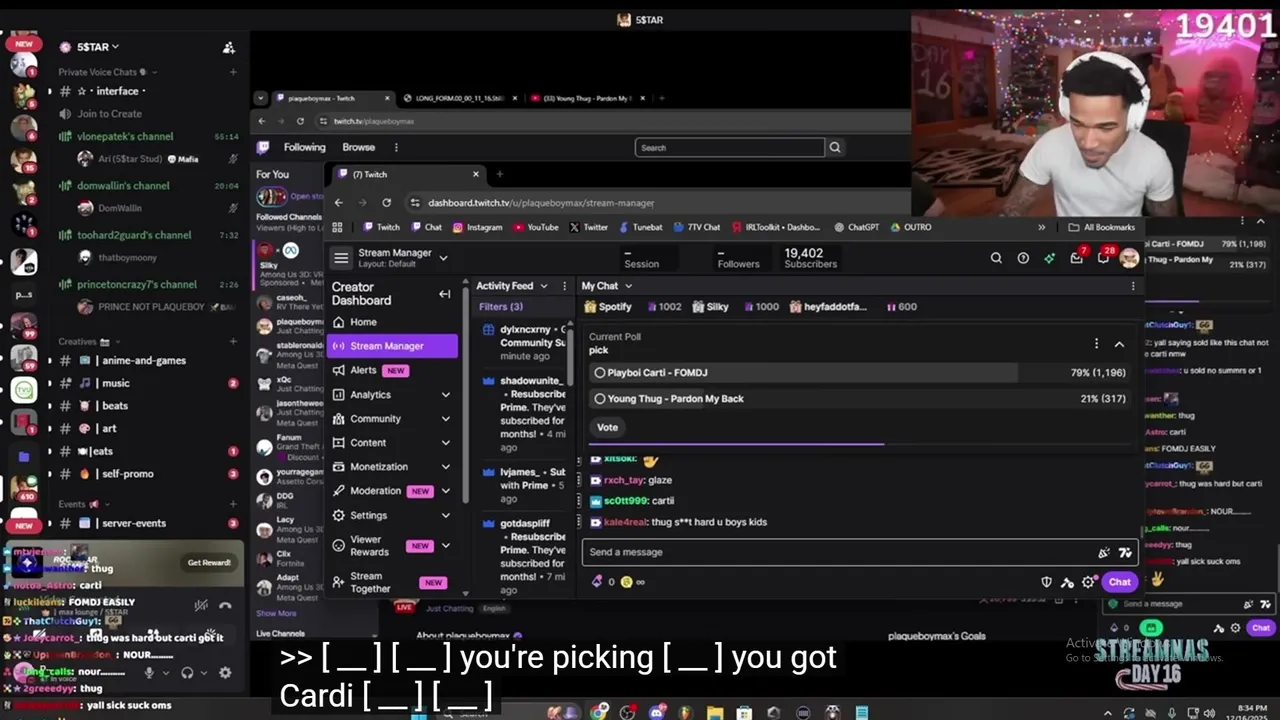Click the Vote button in poll

[607, 427]
